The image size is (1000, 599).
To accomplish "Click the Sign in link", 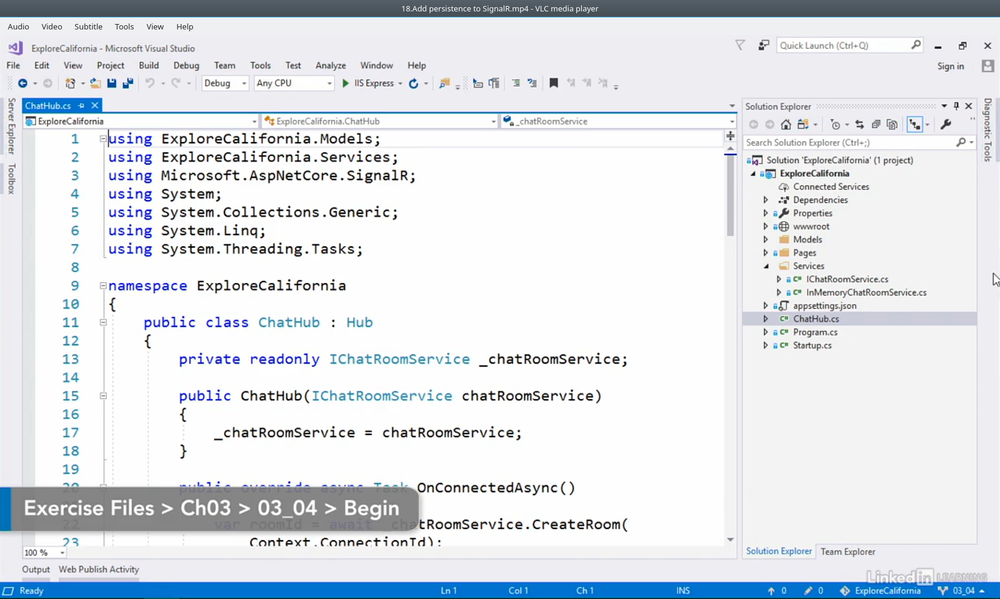I will (x=950, y=66).
